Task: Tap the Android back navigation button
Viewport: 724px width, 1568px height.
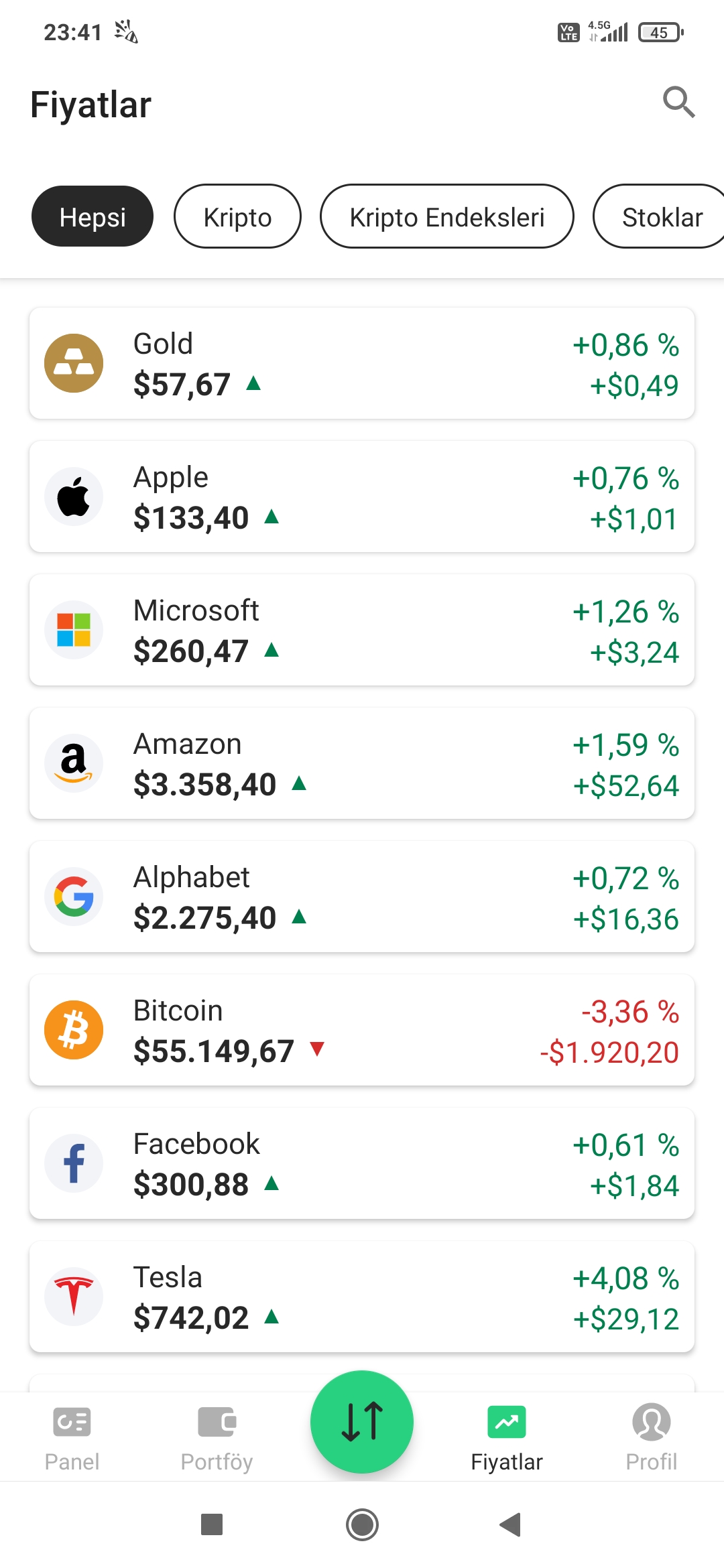Action: (510, 1524)
